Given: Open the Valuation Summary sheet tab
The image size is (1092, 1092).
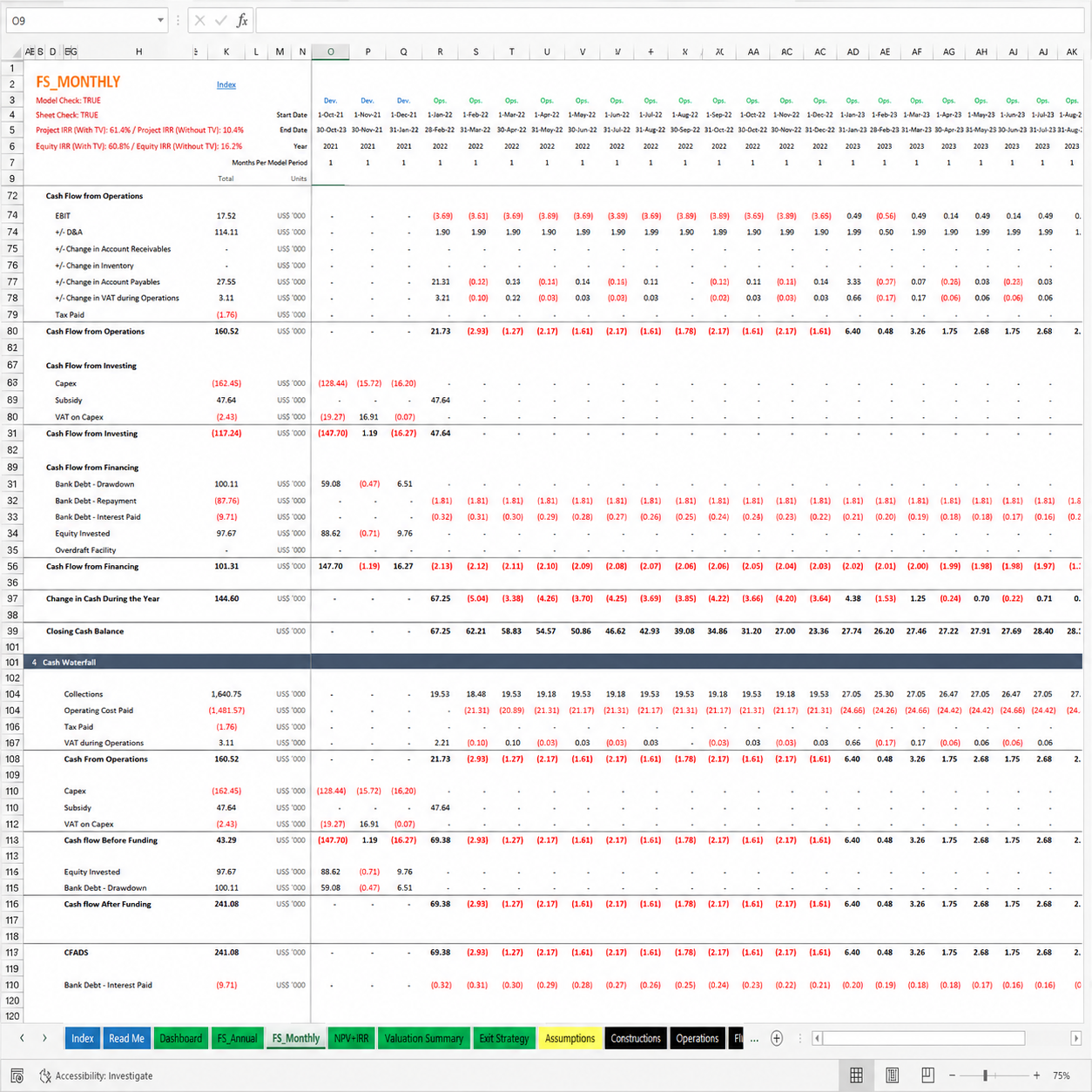Looking at the screenshot, I should pyautogui.click(x=424, y=1038).
